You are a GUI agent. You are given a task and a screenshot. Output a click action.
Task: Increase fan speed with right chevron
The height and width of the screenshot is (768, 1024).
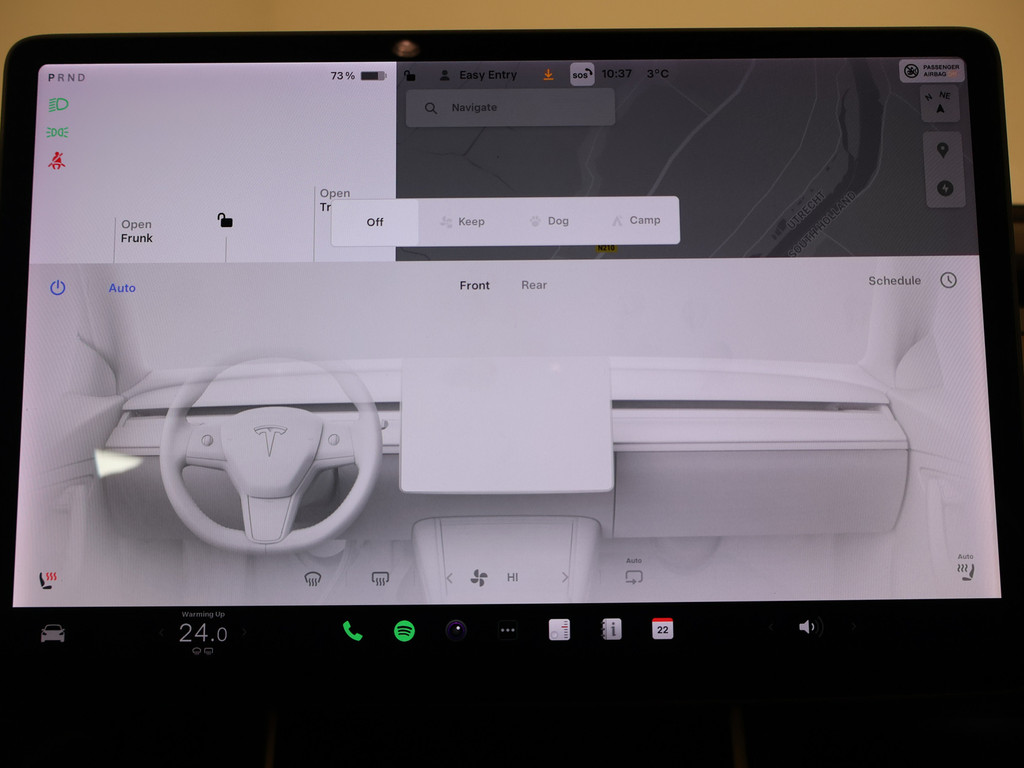[x=565, y=578]
